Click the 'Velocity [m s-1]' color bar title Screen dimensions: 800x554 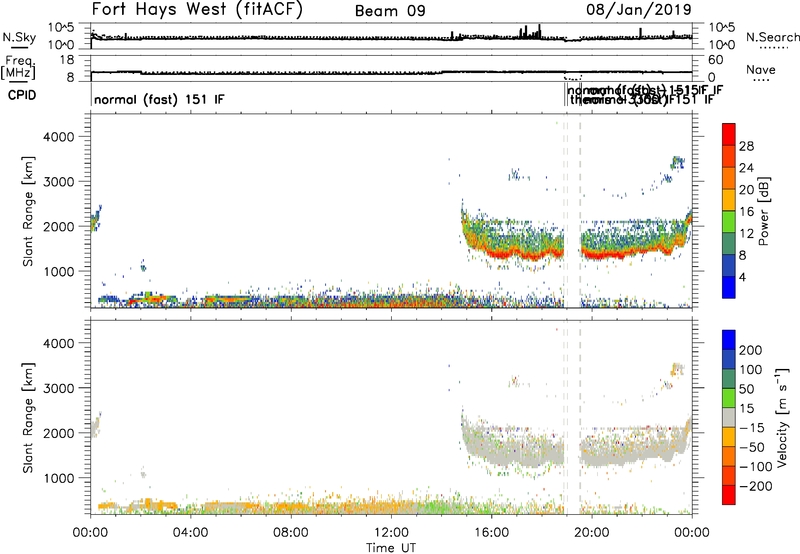coord(781,417)
